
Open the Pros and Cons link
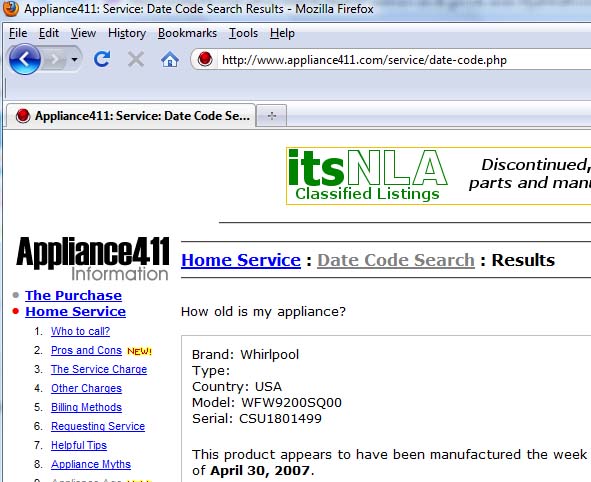pyautogui.click(x=86, y=350)
